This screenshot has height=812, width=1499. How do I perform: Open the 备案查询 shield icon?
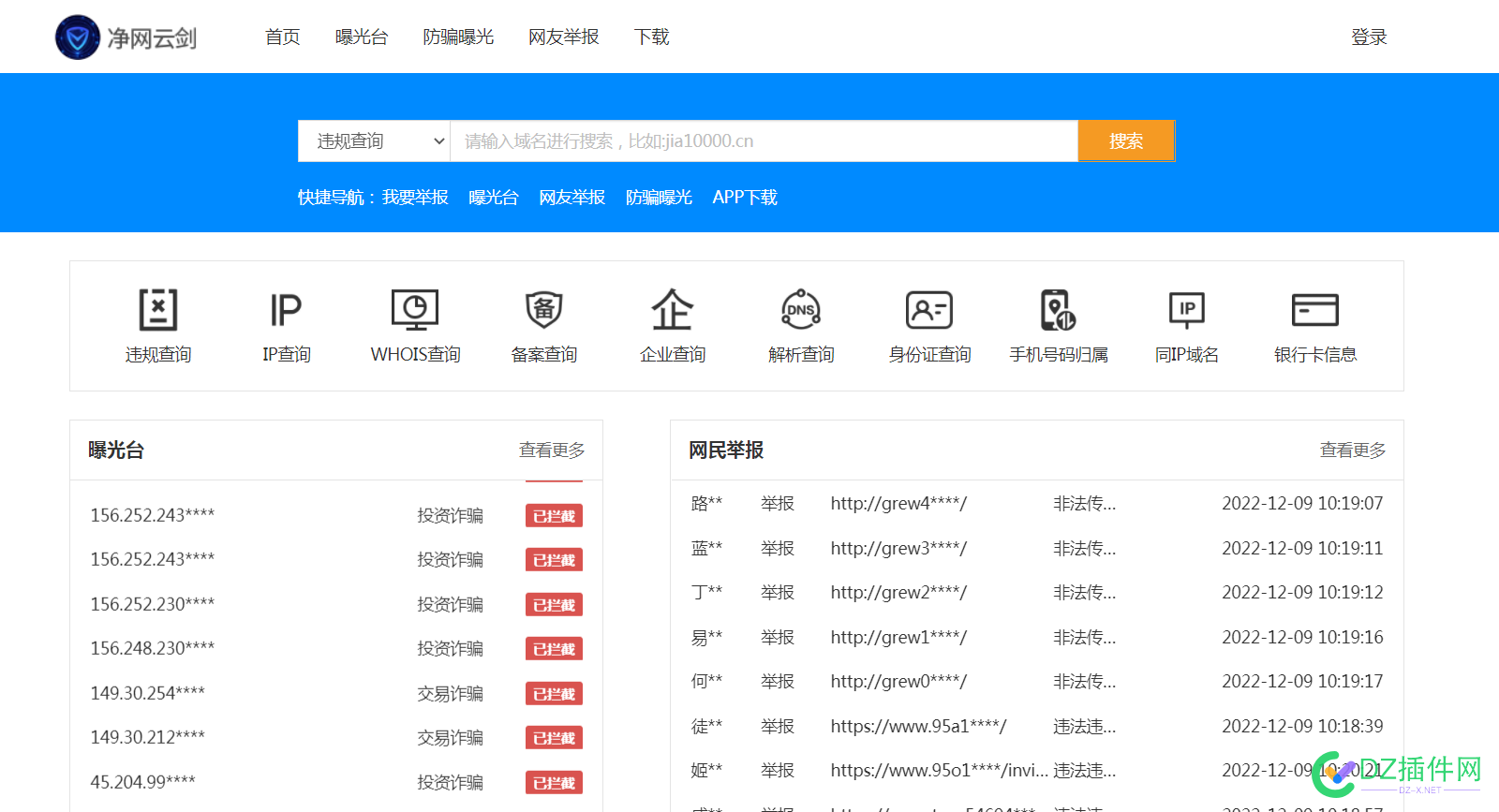point(544,310)
